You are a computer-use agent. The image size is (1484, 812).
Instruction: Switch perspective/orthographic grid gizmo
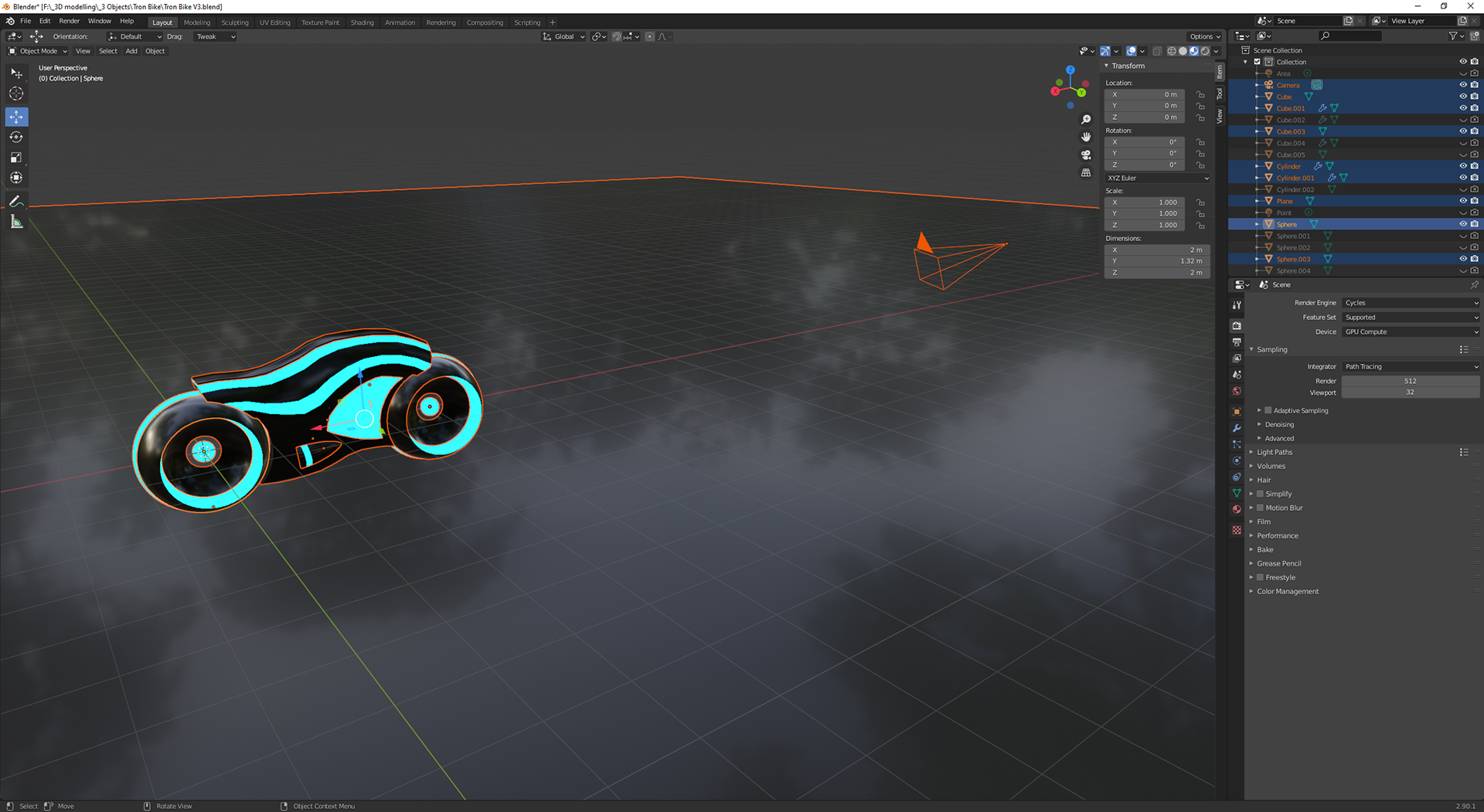1086,172
